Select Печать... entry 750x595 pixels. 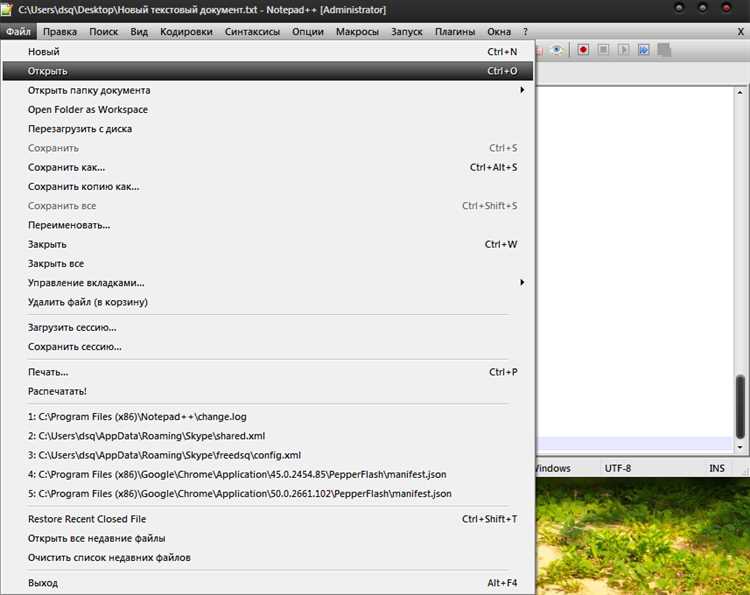268,372
